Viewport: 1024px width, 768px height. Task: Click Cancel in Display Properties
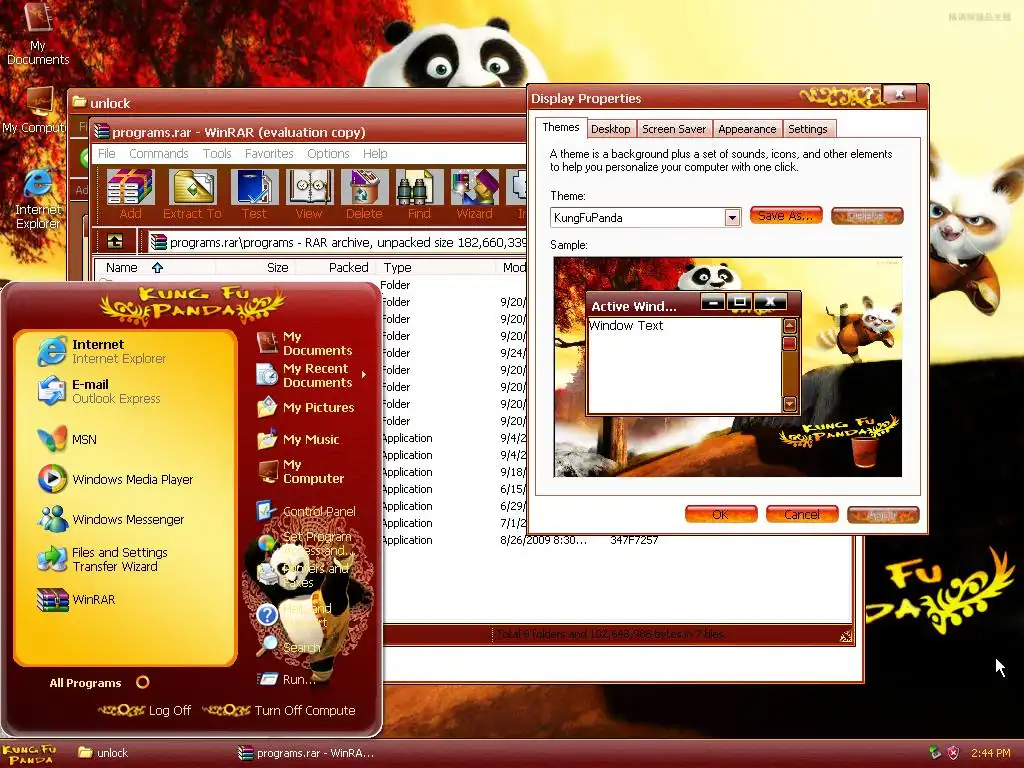click(802, 515)
